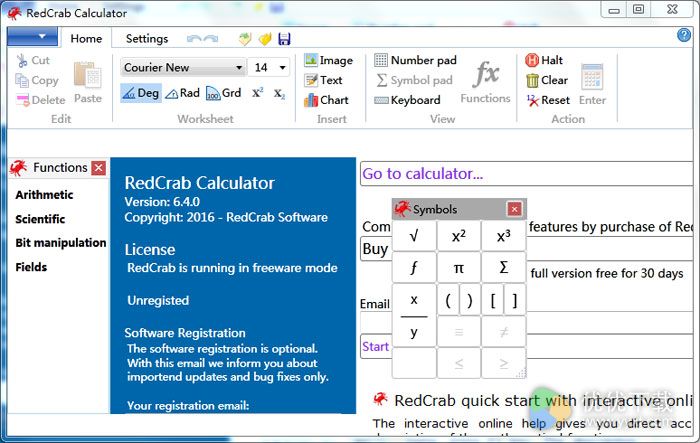Click the new document icon in quick toolbar
The width and height of the screenshot is (700, 443).
[x=245, y=39]
